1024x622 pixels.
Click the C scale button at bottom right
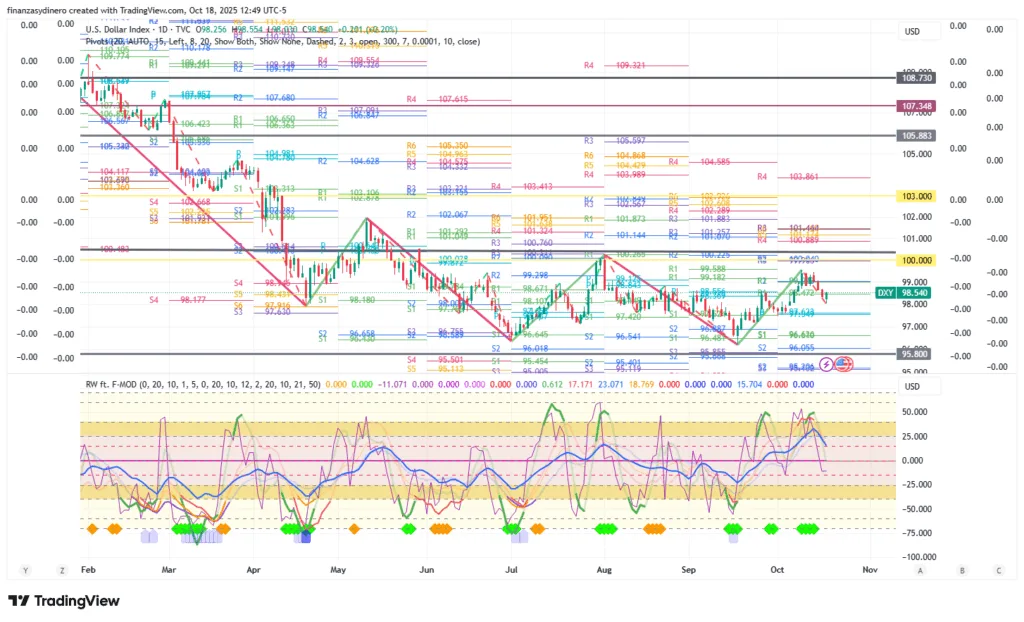tap(997, 570)
